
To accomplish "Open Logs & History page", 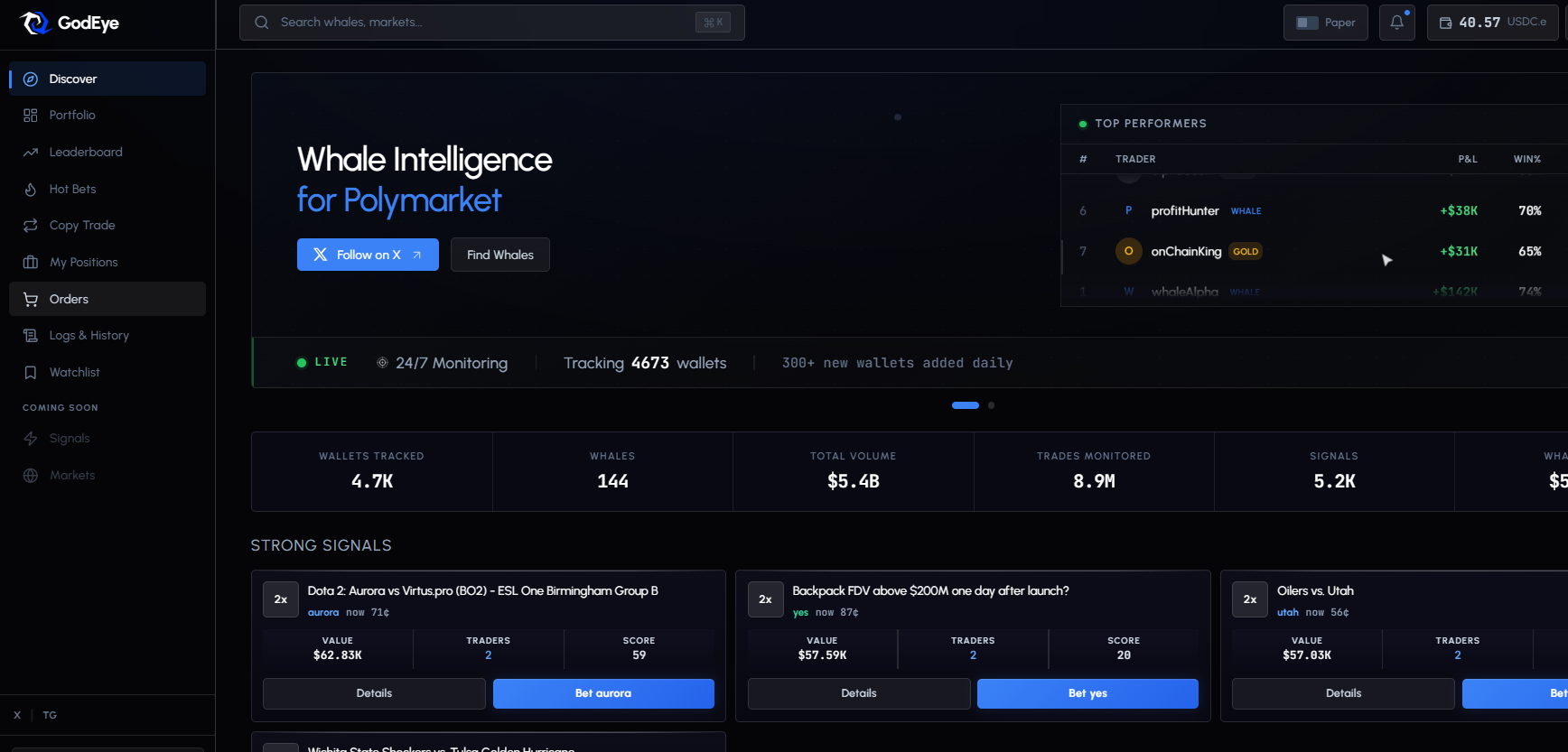I will 107,336.
